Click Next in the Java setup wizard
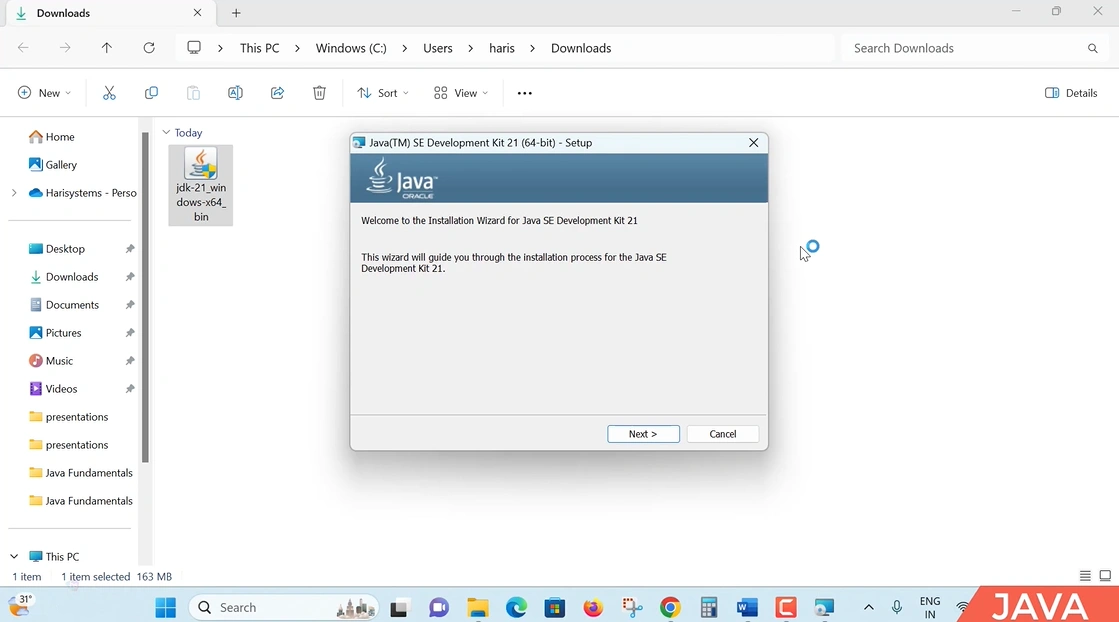 643,434
